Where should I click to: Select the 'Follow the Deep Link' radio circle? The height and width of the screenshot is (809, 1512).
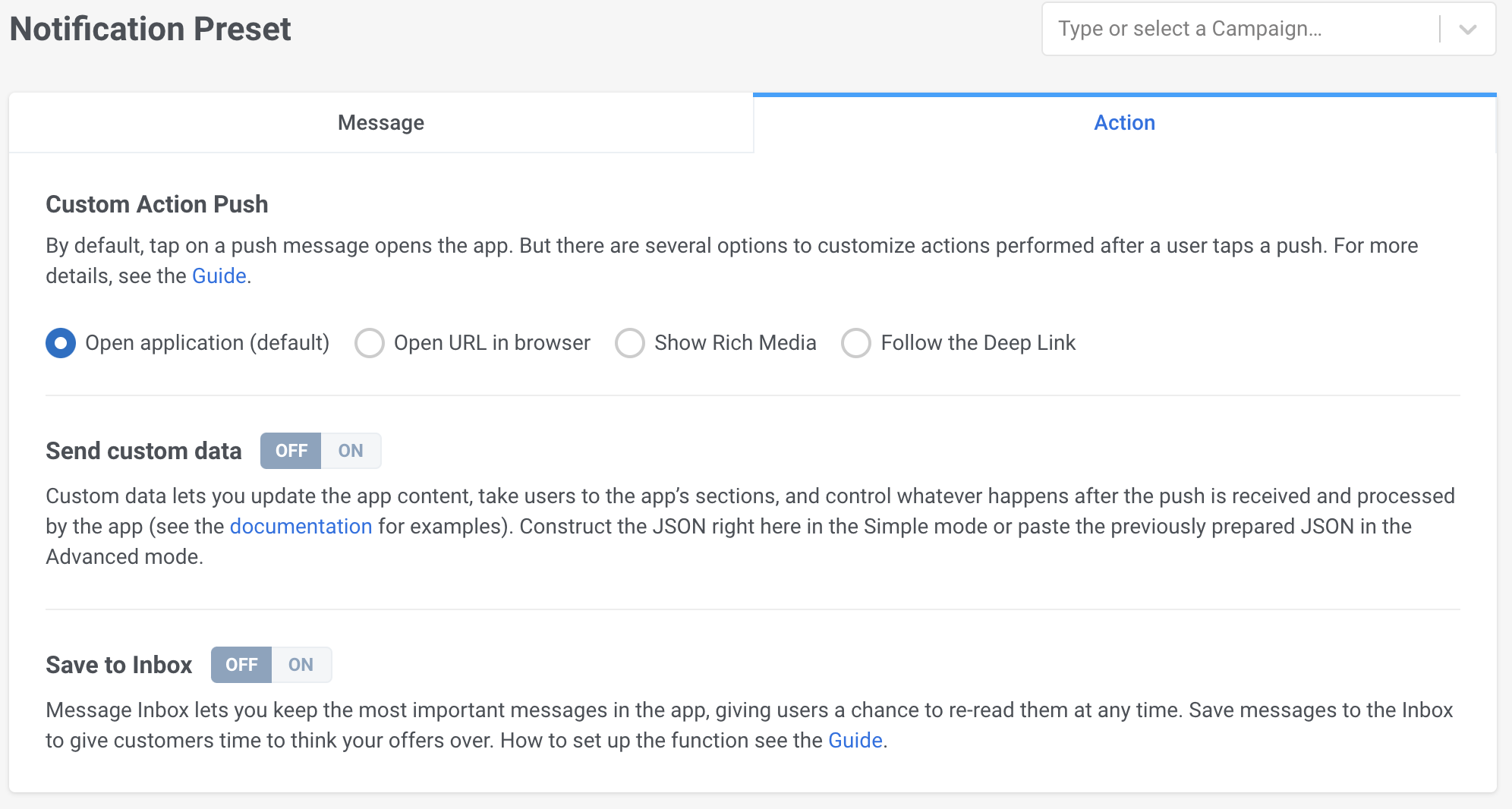pos(855,343)
